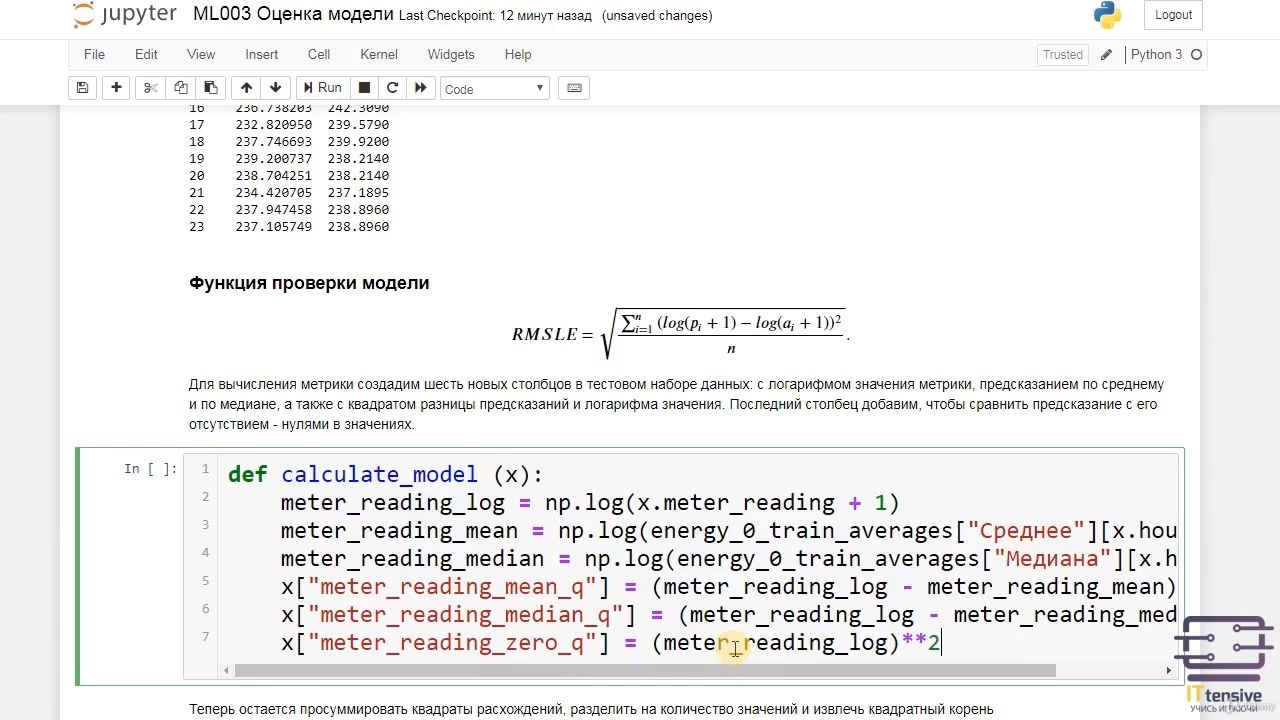Open the Insert menu
Viewport: 1280px width, 720px height.
click(262, 55)
